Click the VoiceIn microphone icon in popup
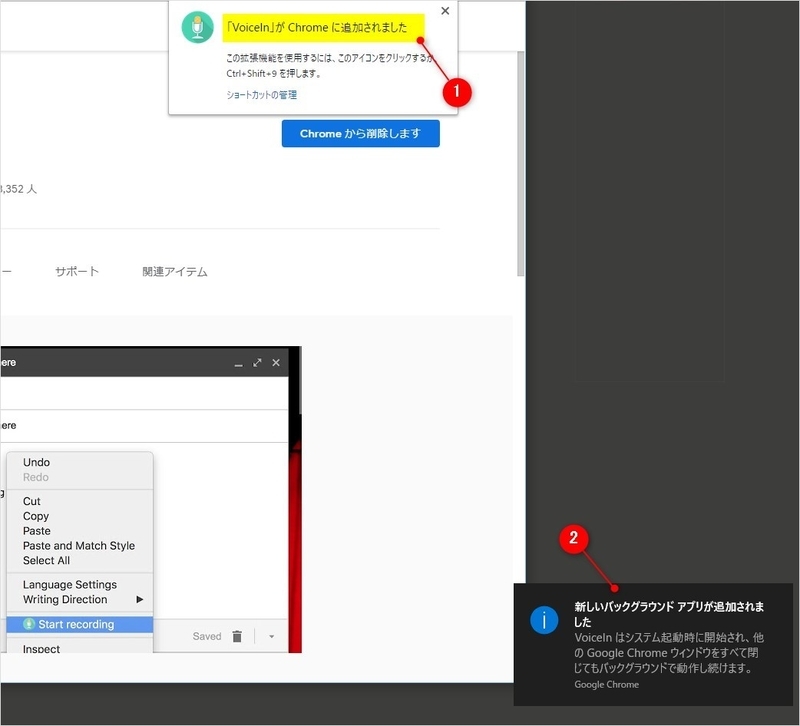 pos(197,27)
